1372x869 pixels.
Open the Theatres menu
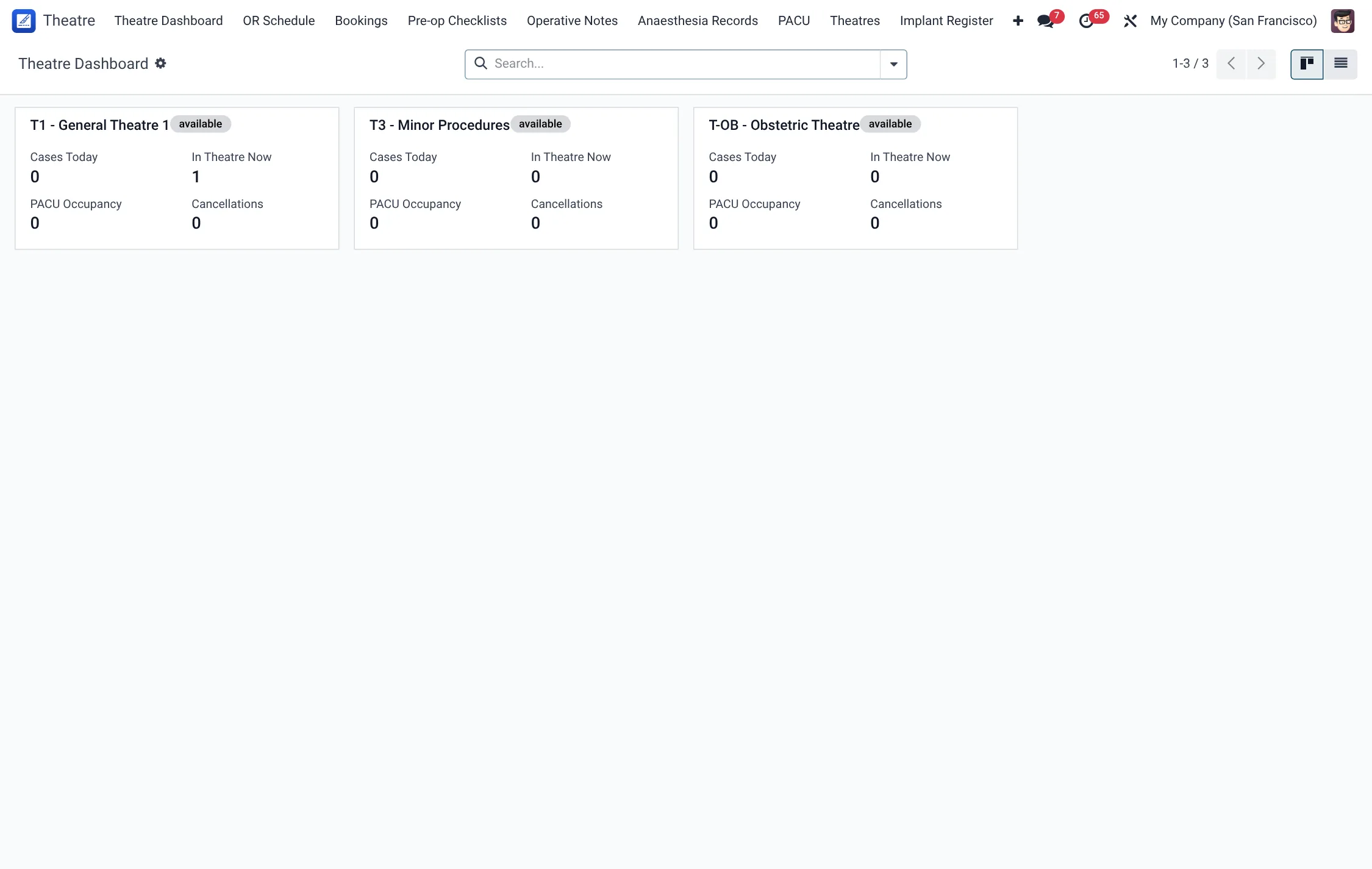tap(855, 21)
